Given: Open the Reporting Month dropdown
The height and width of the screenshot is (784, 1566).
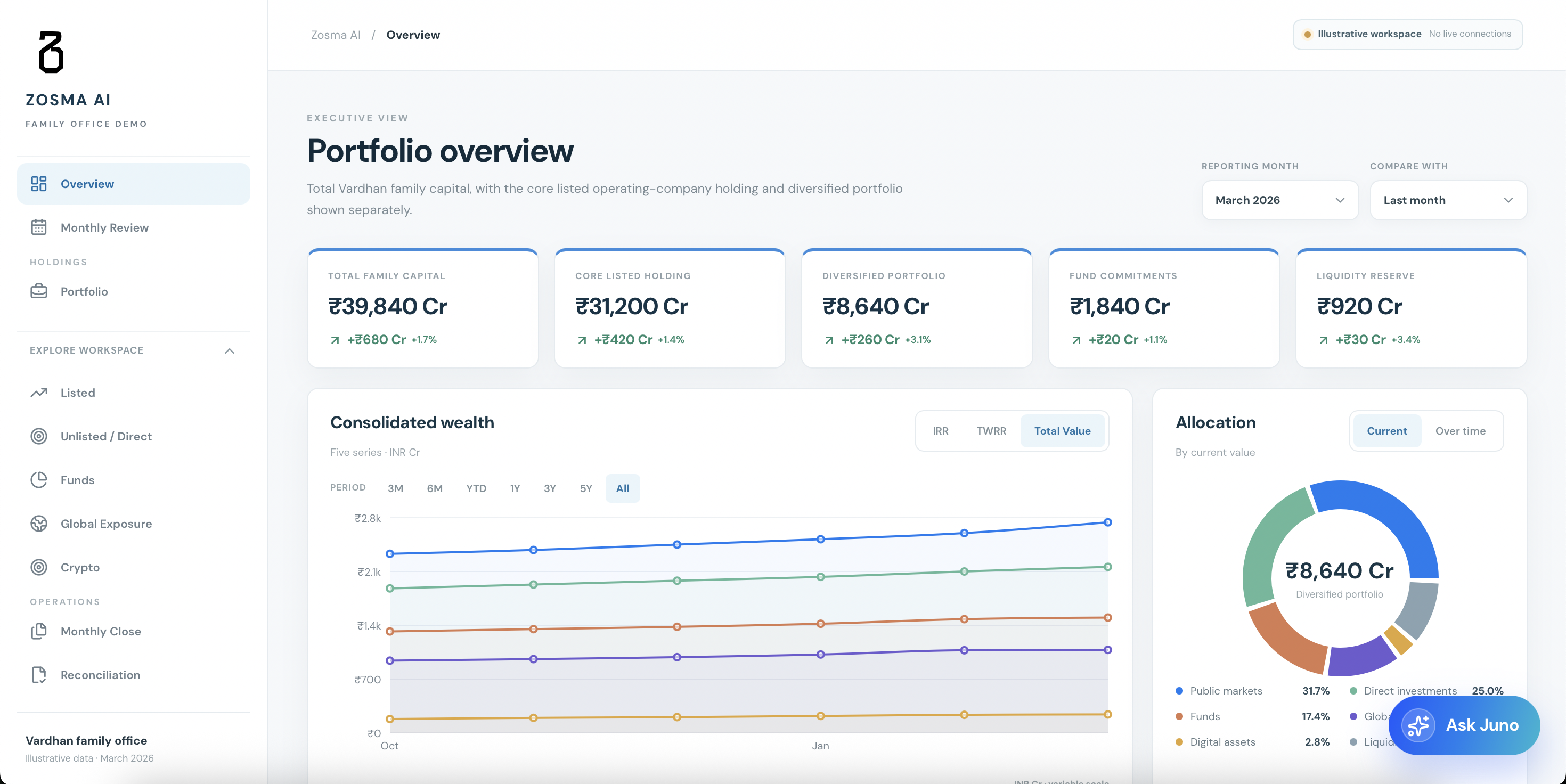Looking at the screenshot, I should coord(1279,200).
